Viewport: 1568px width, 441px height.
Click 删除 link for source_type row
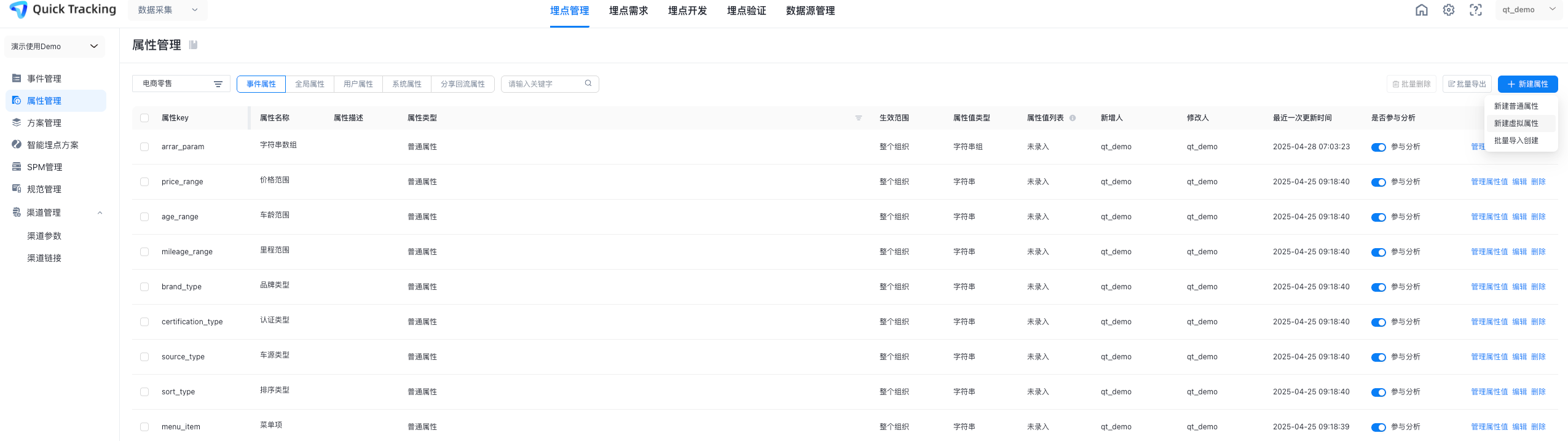click(1538, 357)
